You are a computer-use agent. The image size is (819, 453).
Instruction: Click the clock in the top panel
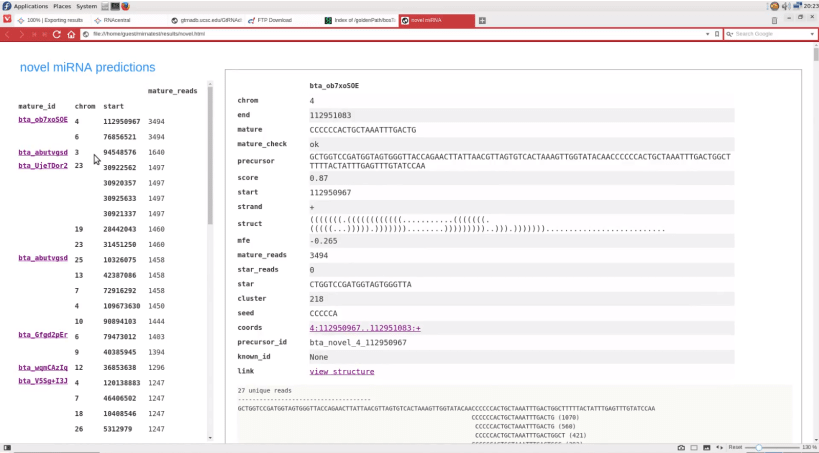coord(811,6)
